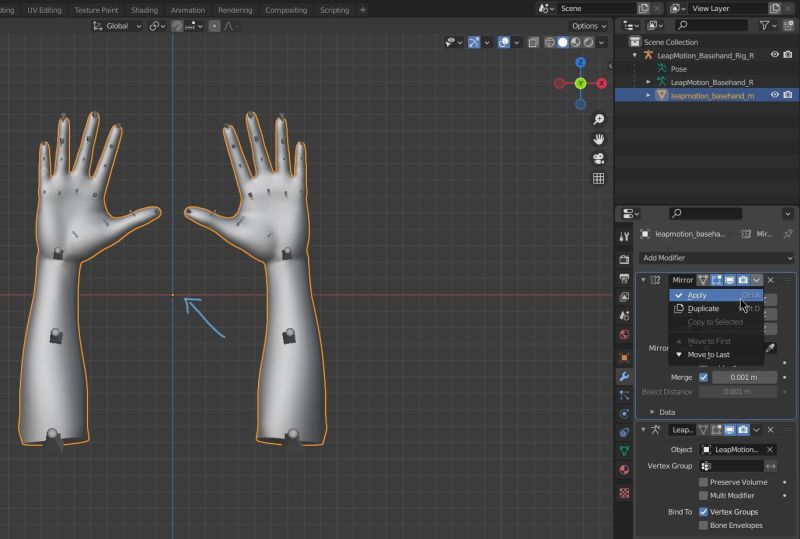Open the Material properties sphere tab
The width and height of the screenshot is (800, 539).
tap(624, 470)
